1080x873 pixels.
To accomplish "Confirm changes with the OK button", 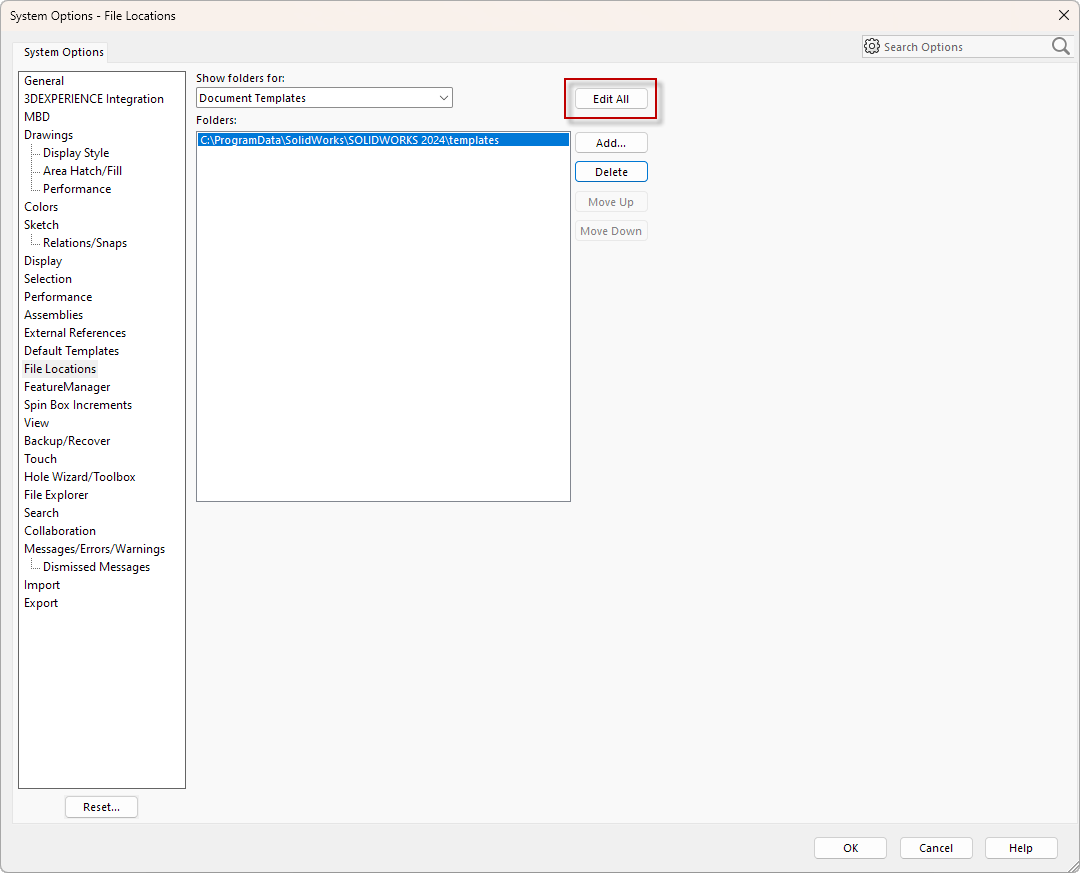I will [x=850, y=847].
